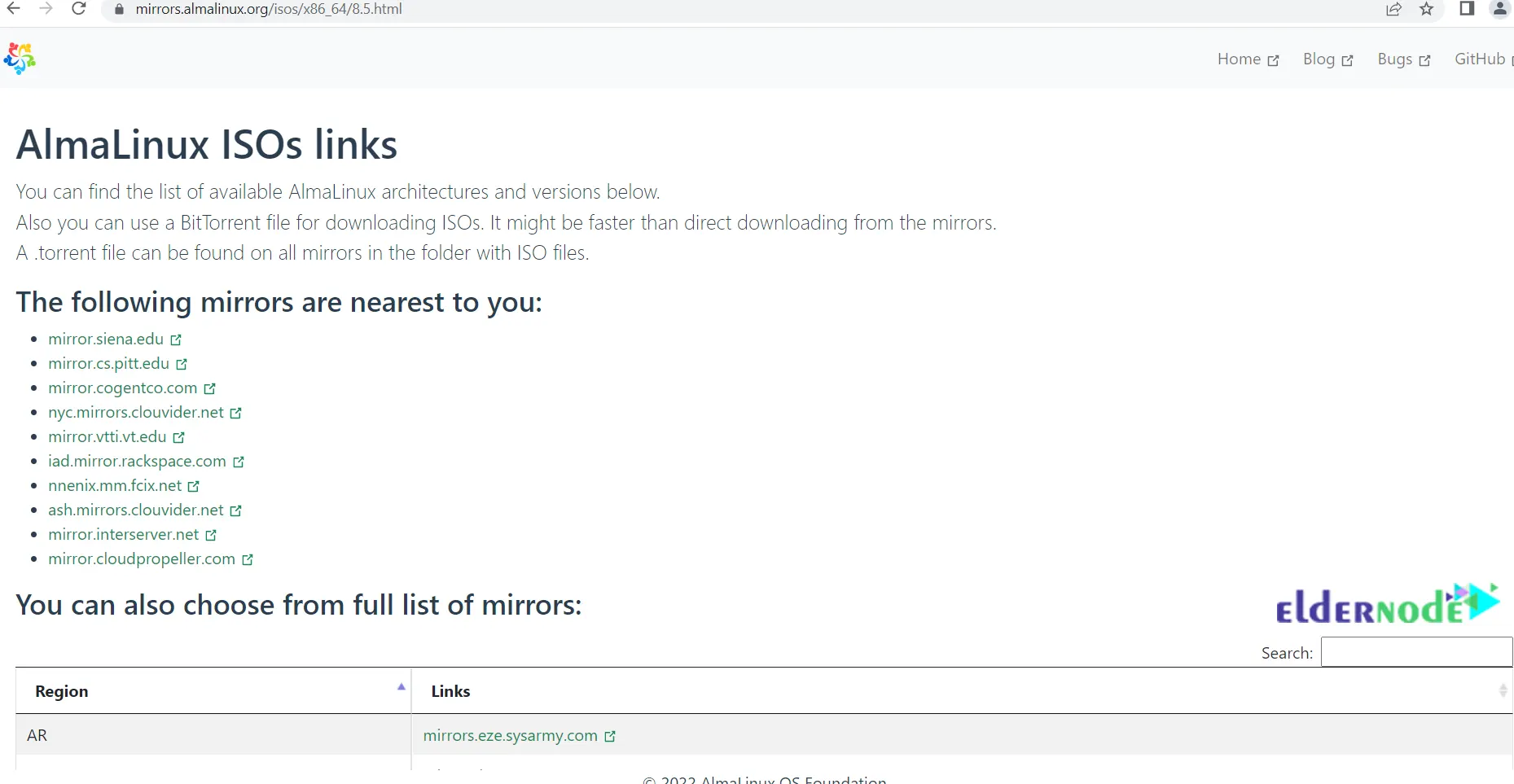
Task: Open the ash.mirrors.clouvider.net mirror link
Action: click(136, 510)
